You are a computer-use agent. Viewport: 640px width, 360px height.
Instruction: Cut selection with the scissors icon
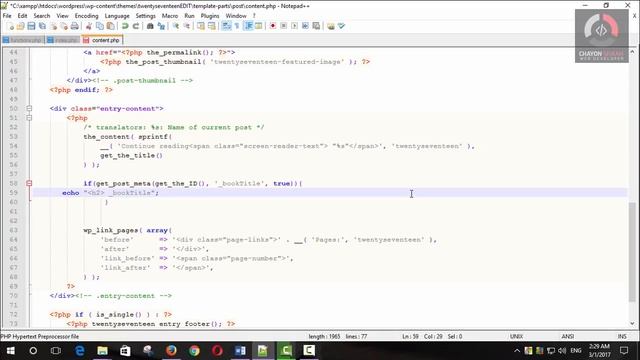(89, 26)
